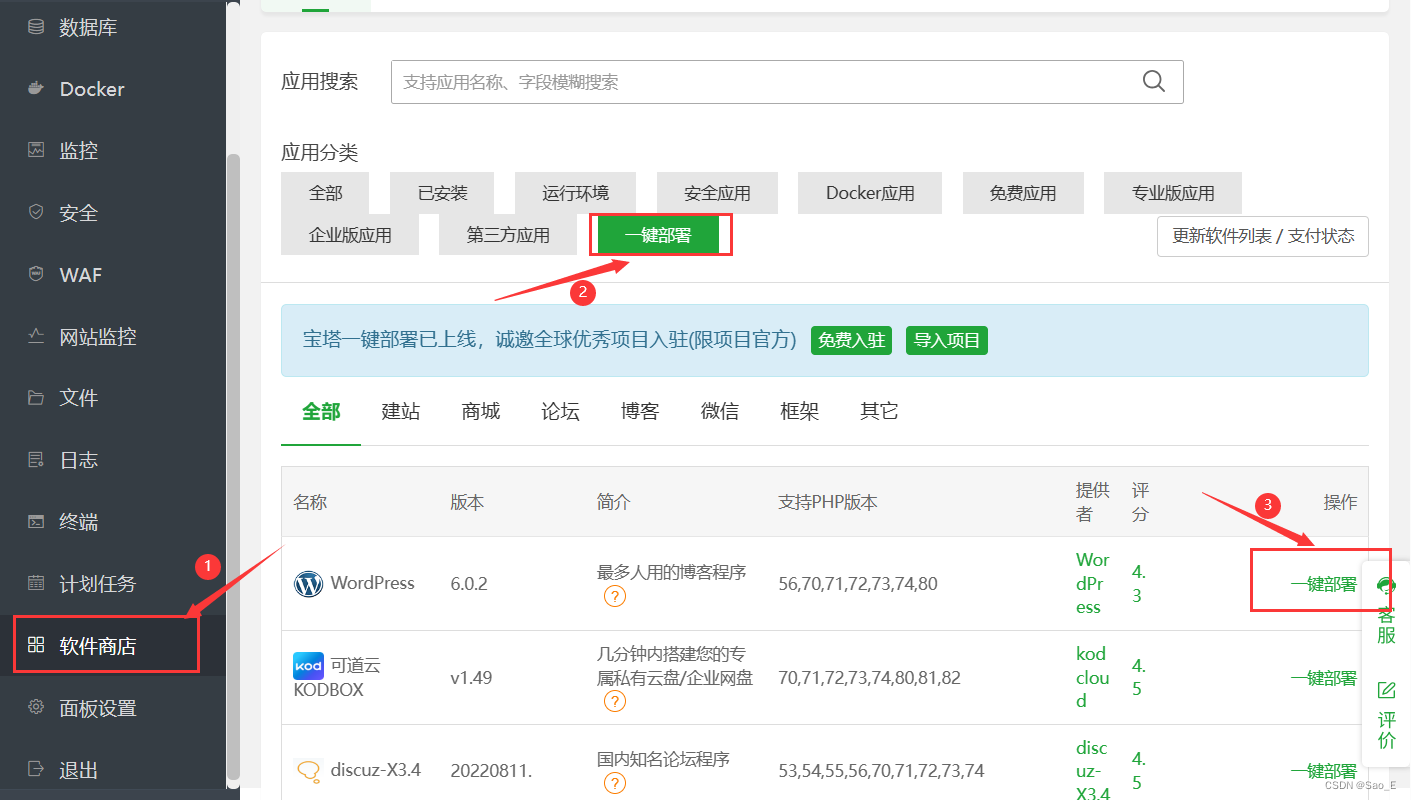
Task: Click the KODBOX kod logo
Action: (308, 665)
